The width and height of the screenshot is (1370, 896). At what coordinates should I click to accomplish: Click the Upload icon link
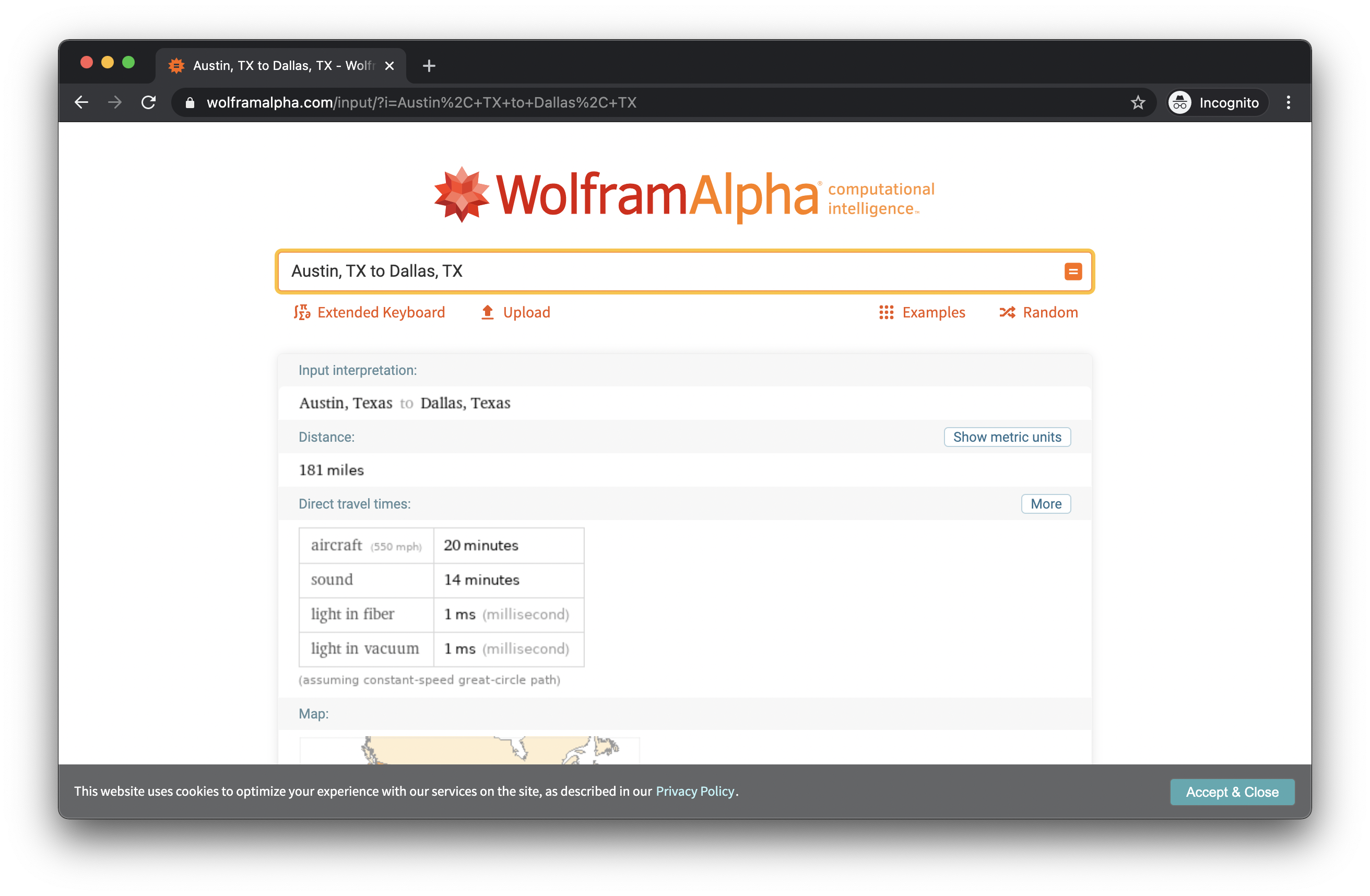515,313
